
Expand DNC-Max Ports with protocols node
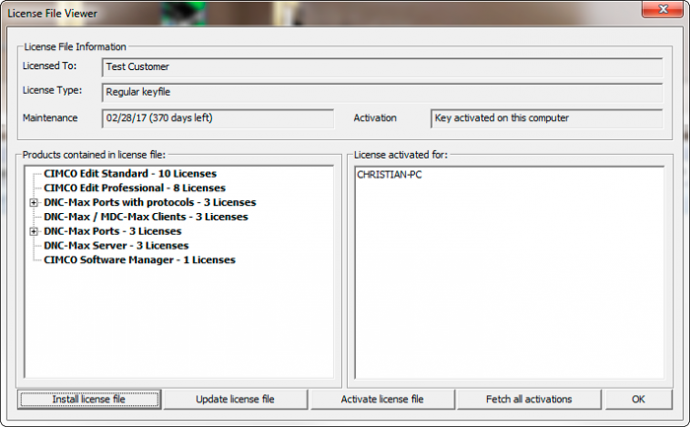click(33, 202)
